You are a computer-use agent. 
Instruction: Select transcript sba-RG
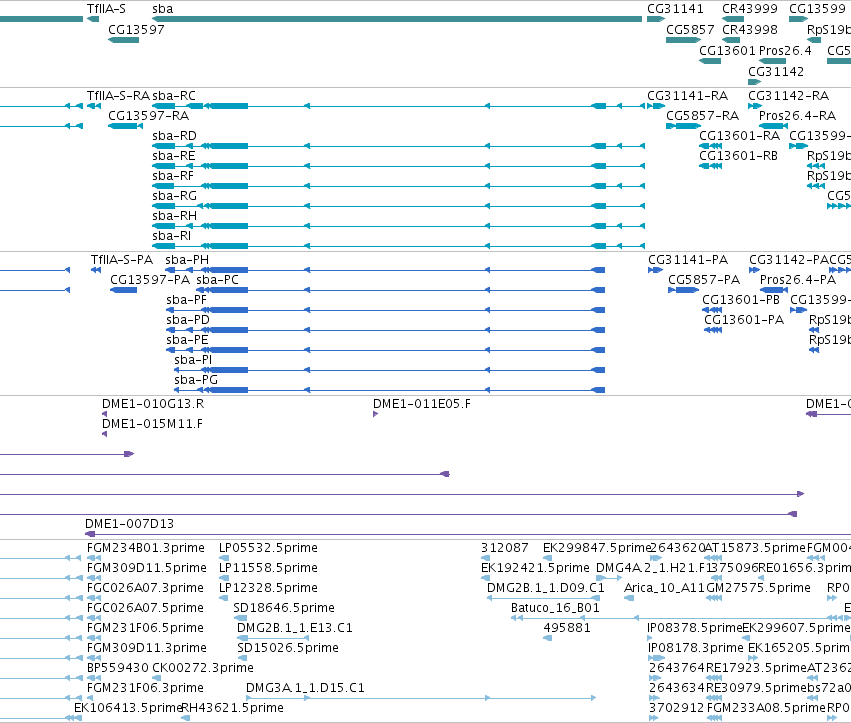point(398,206)
